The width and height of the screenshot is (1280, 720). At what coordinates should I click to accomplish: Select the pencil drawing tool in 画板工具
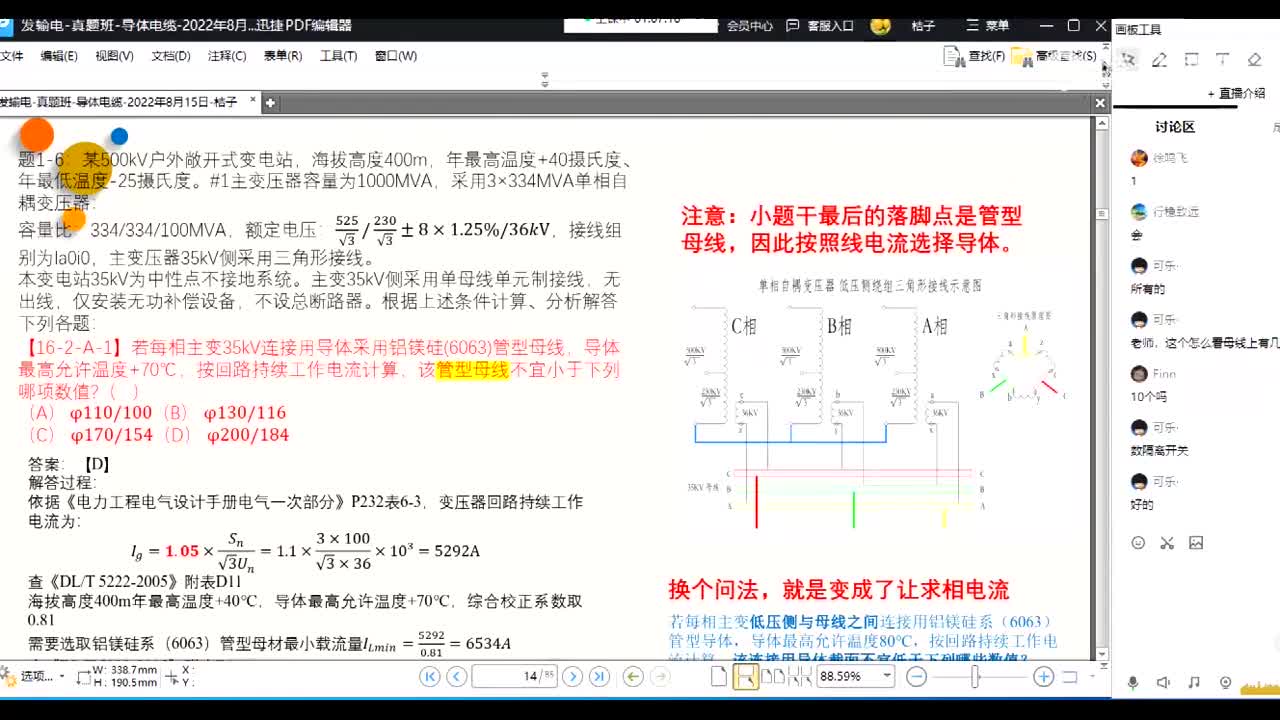(x=1159, y=60)
